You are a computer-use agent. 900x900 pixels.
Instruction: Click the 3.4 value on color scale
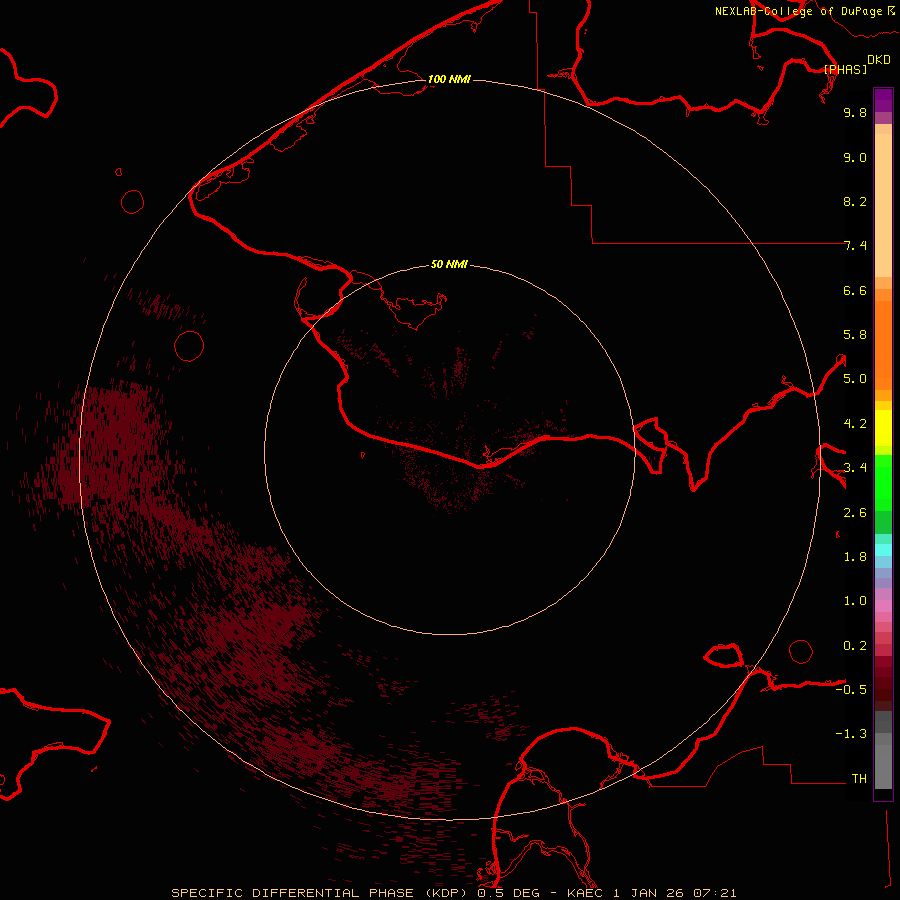(x=855, y=468)
